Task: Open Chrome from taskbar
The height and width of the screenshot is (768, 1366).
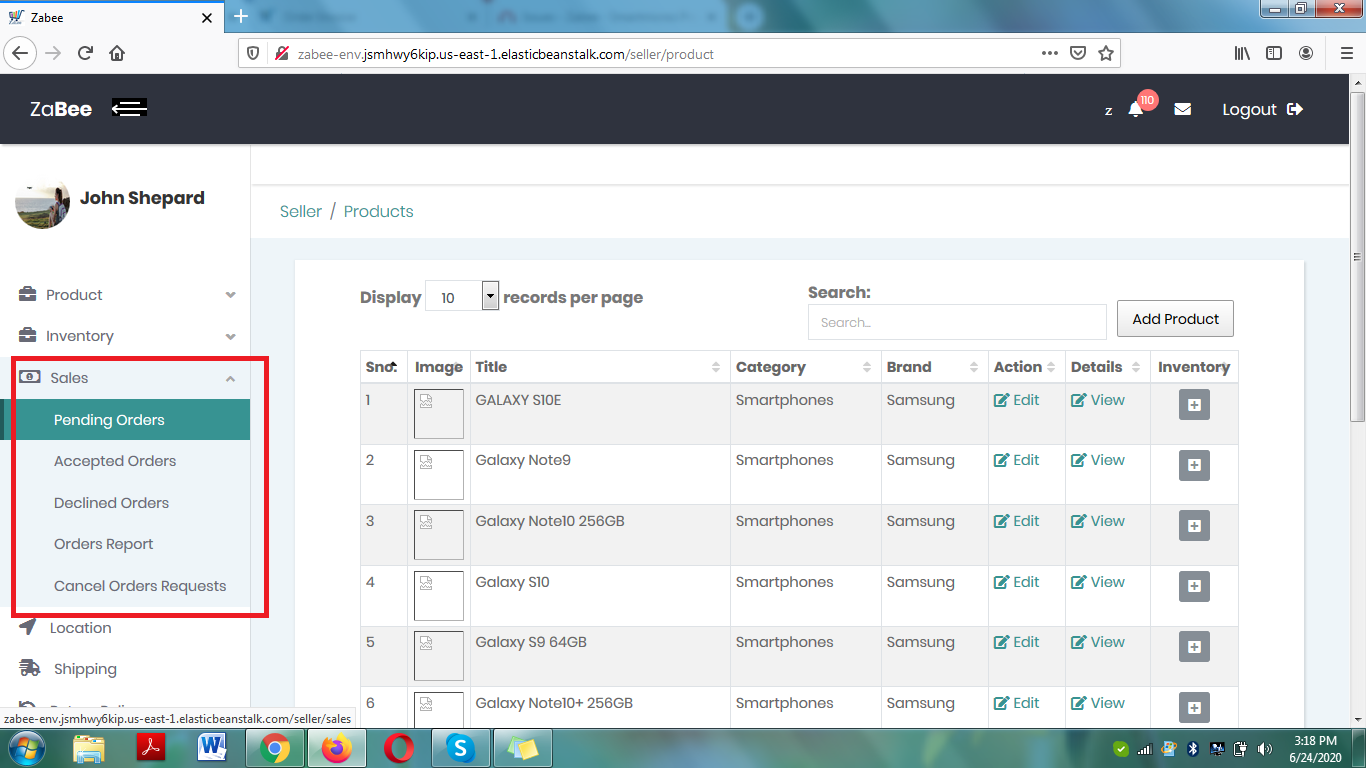Action: 275,748
